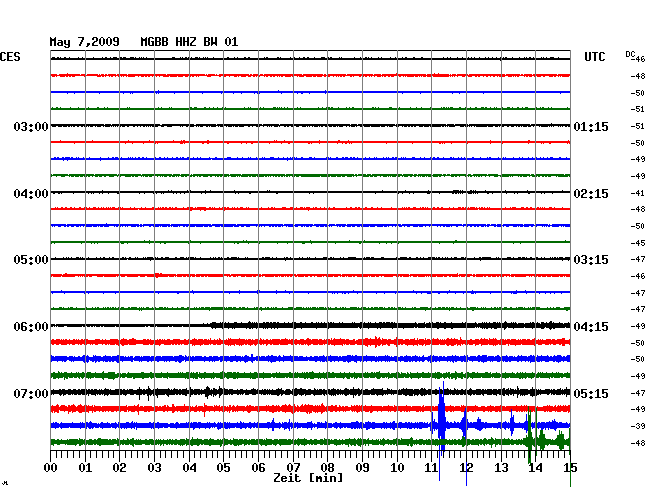Image resolution: width=650 pixels, height=494 pixels.
Task: Click the '09' minute axis label
Action: click(362, 467)
